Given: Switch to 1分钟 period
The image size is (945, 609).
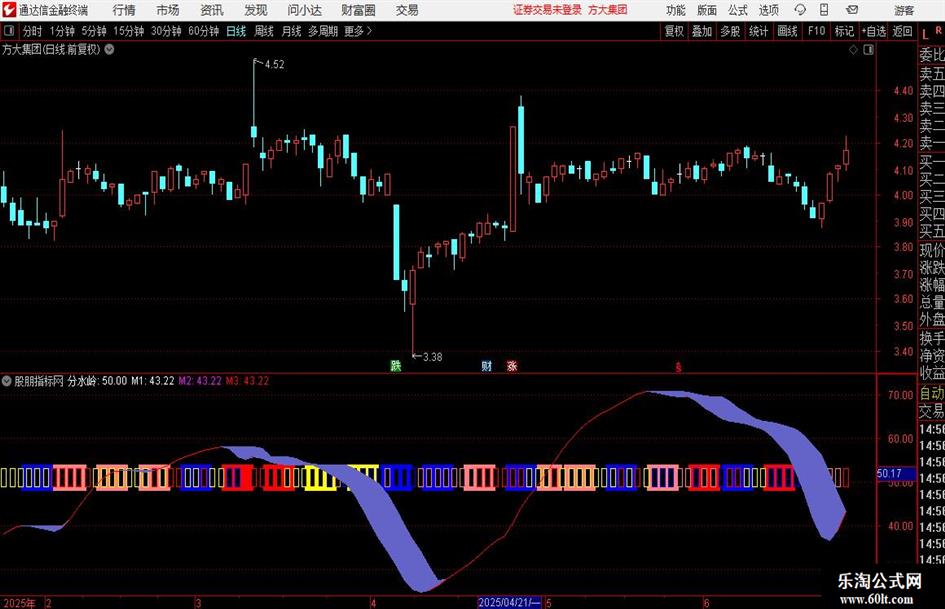Looking at the screenshot, I should coord(61,31).
